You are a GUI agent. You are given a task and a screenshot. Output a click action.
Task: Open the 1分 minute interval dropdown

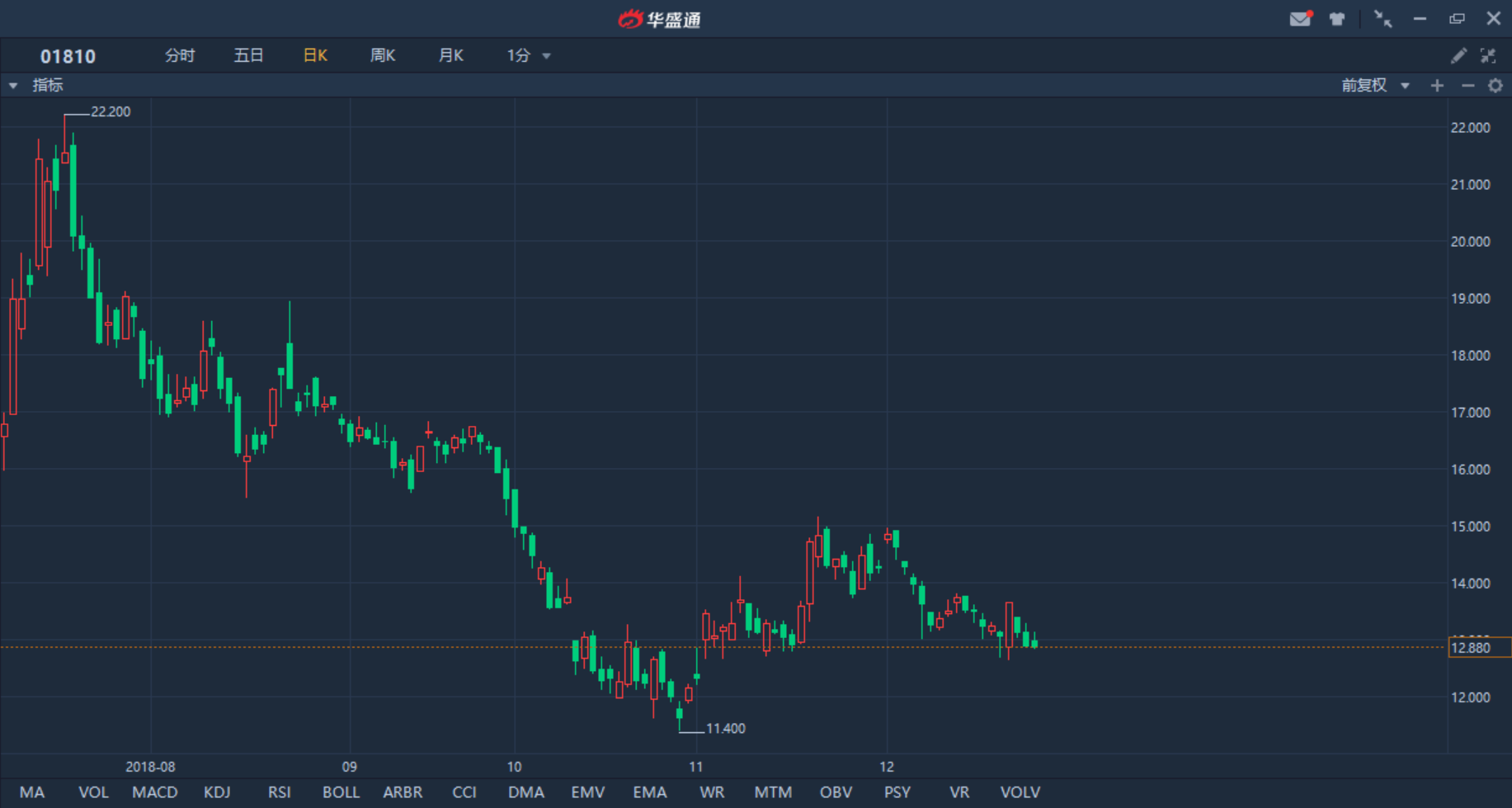[x=528, y=55]
